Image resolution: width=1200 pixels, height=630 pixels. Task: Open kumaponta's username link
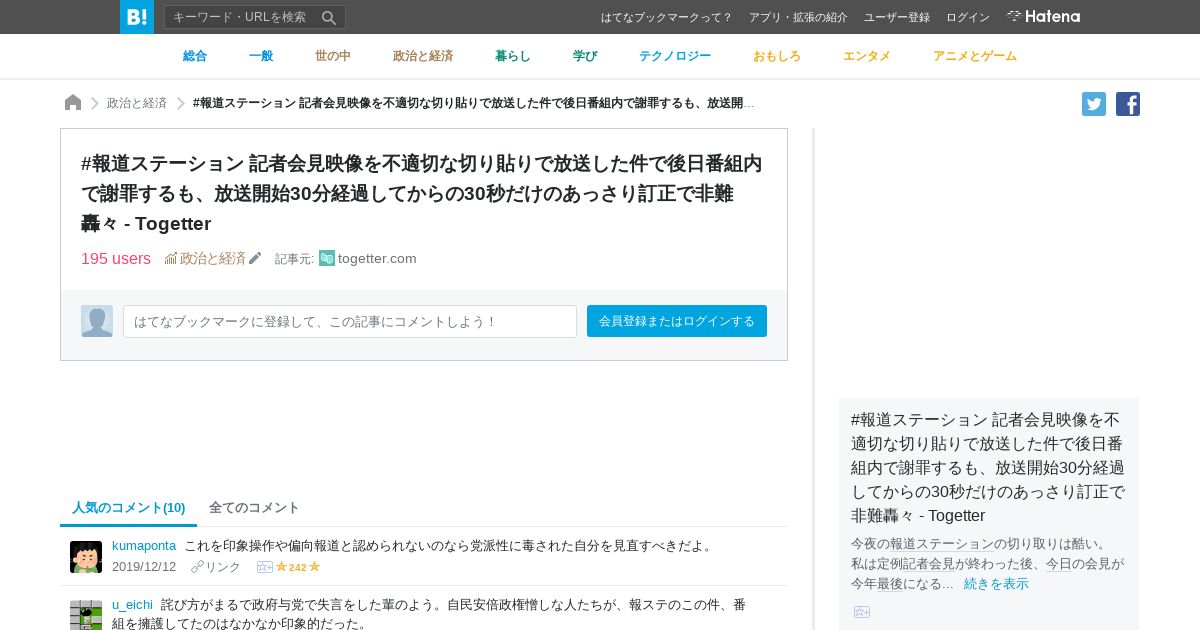point(144,545)
